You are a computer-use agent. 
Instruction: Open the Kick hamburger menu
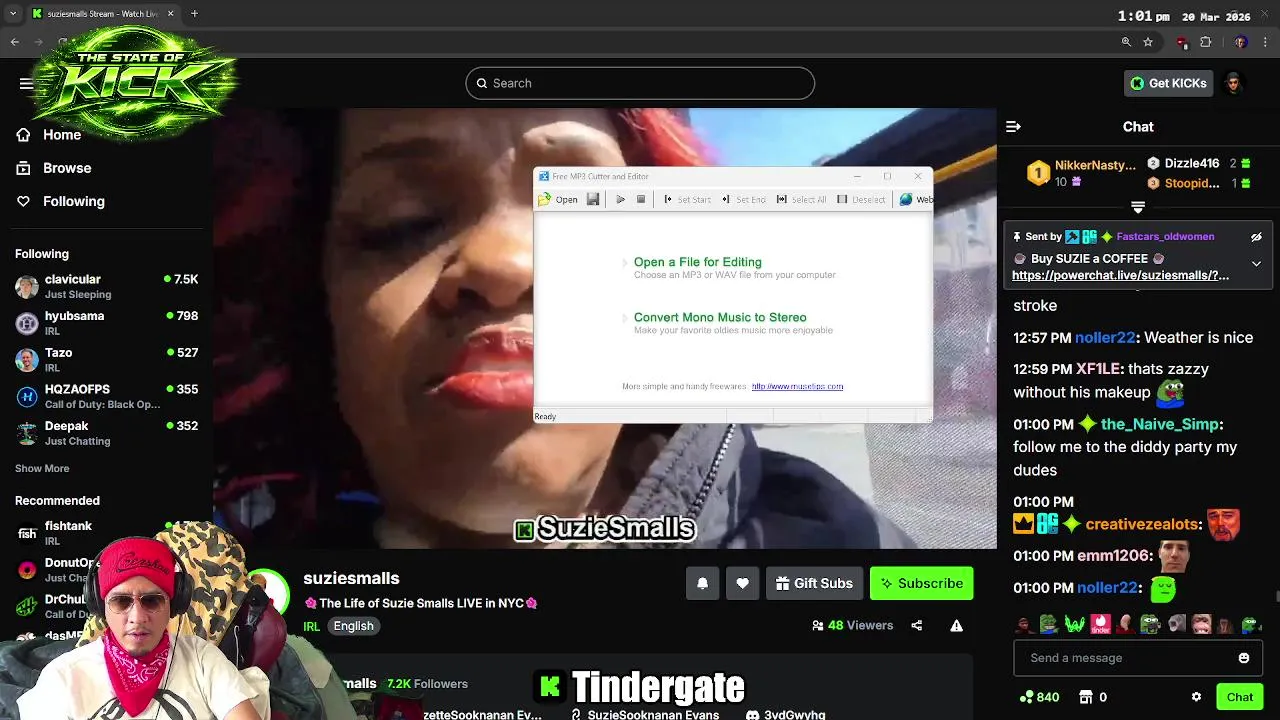(x=26, y=83)
